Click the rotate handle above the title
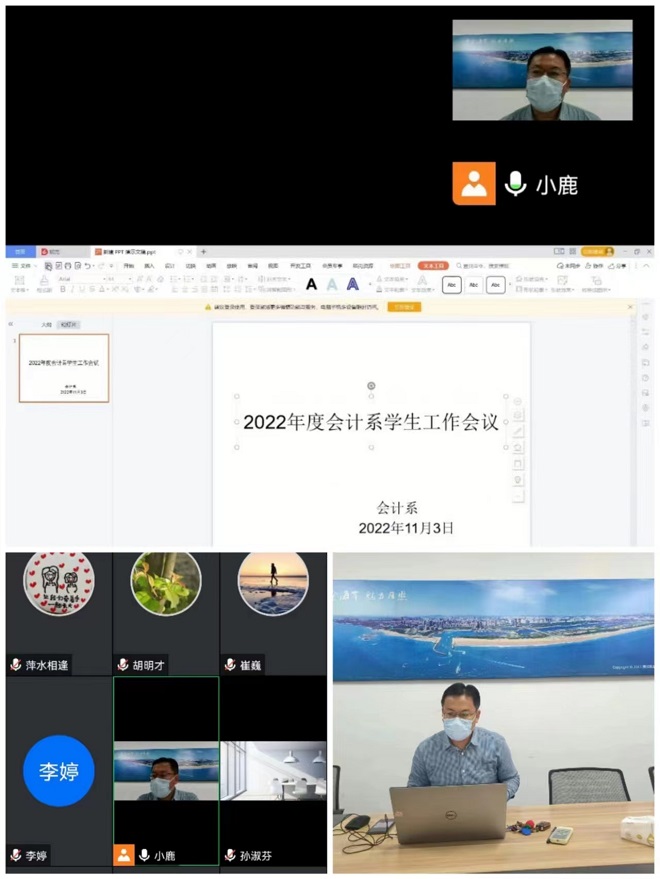 coord(371,385)
